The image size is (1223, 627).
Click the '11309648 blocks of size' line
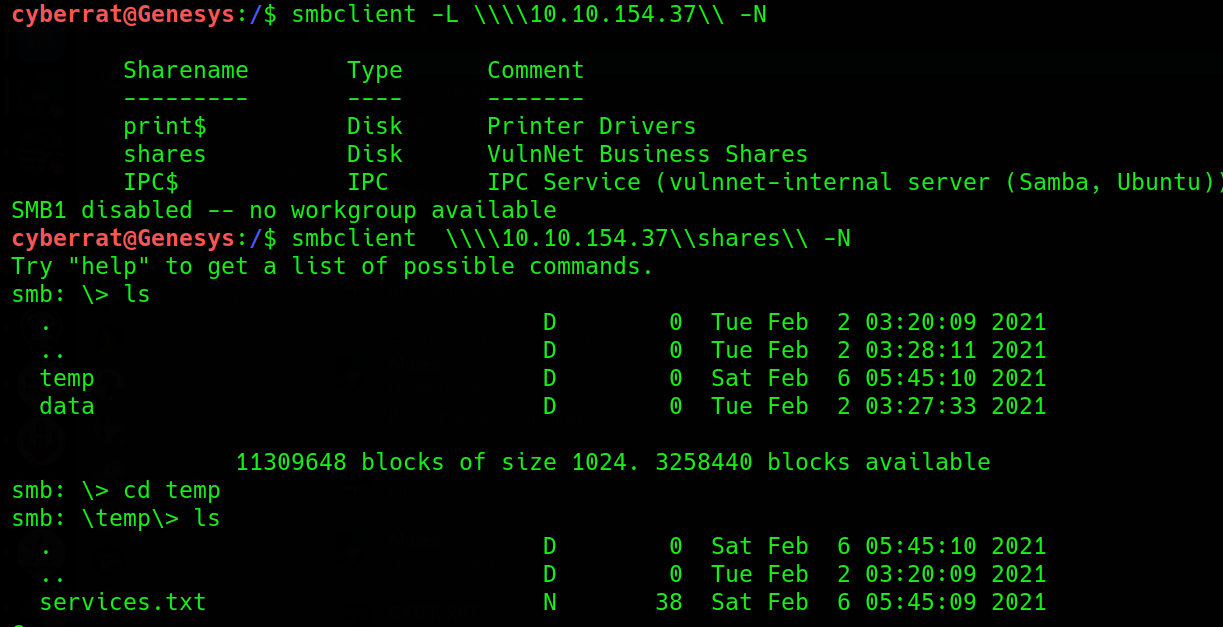[613, 463]
